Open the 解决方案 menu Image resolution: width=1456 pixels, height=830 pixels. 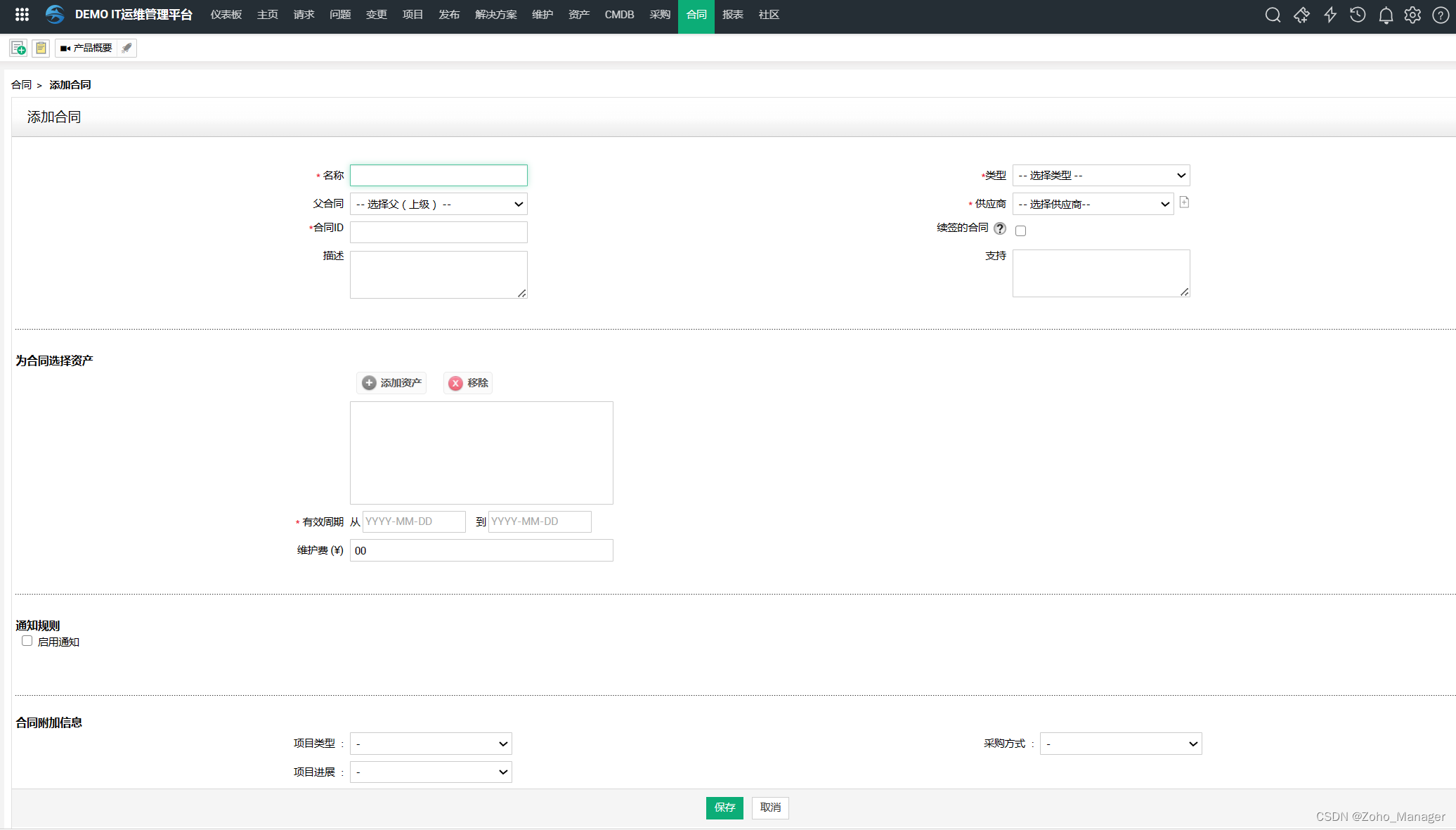point(496,15)
